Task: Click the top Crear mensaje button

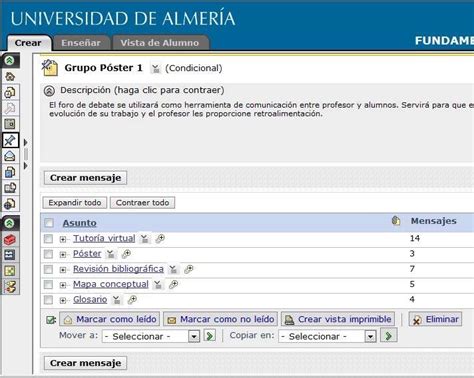Action: click(x=85, y=178)
